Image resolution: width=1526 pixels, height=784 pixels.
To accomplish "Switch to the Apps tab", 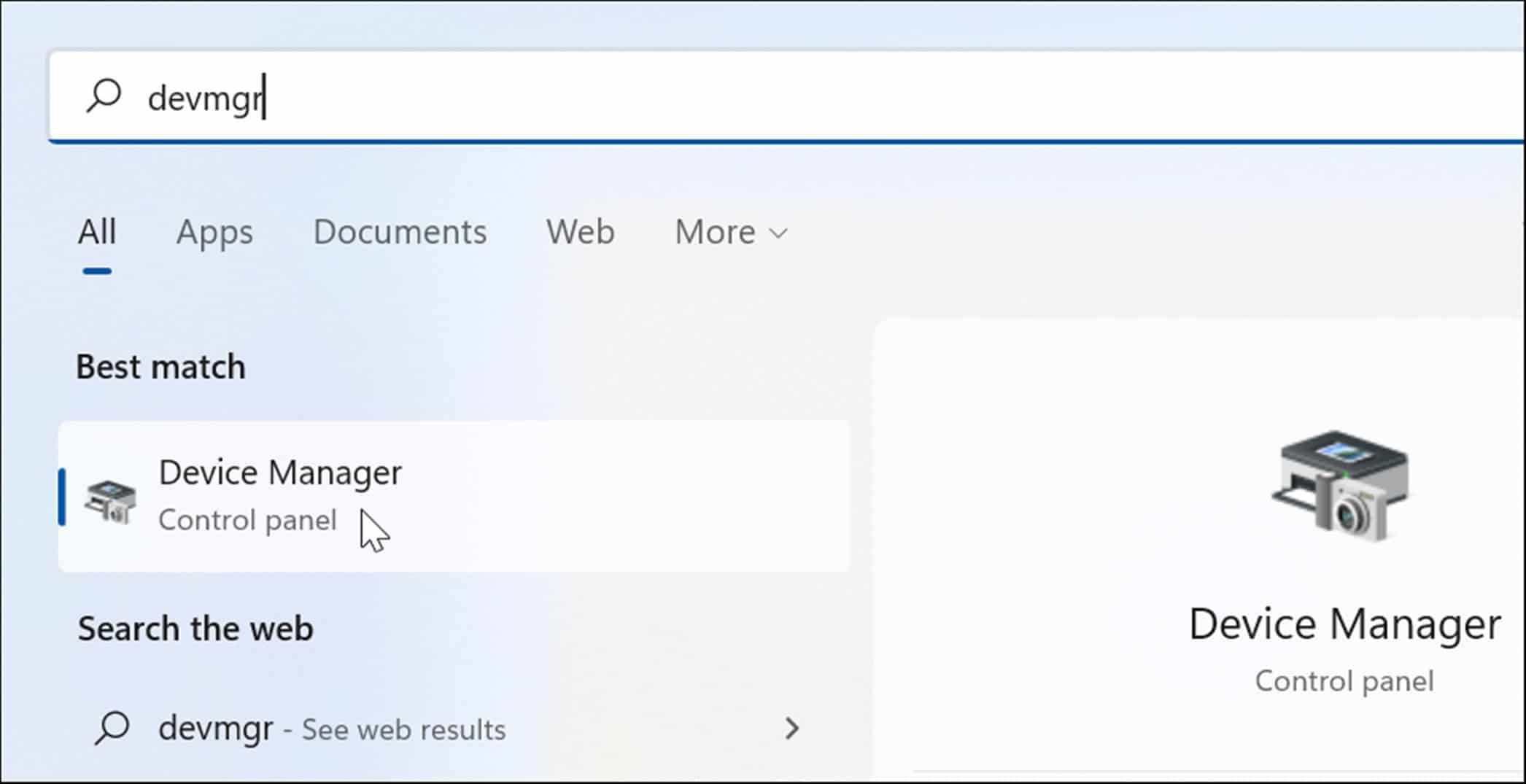I will click(x=213, y=232).
